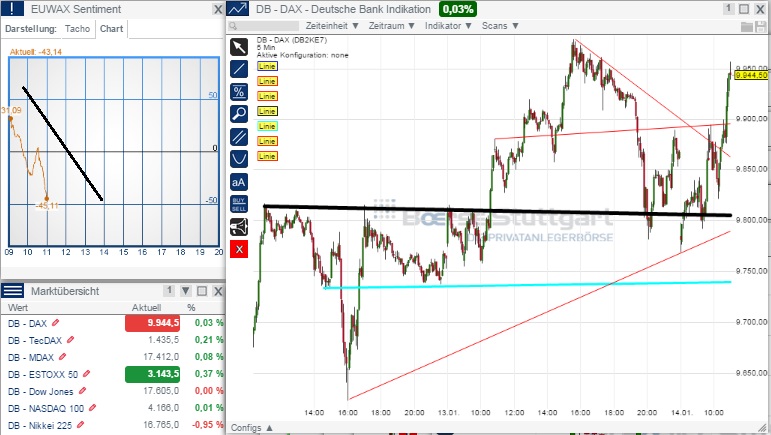Select the aA text annotation tool
Image resolution: width=771 pixels, height=435 pixels.
239,182
